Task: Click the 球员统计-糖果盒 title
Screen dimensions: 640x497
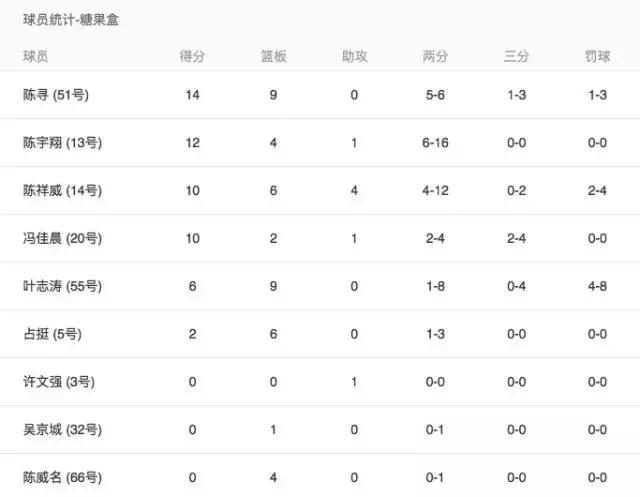Action: point(70,20)
